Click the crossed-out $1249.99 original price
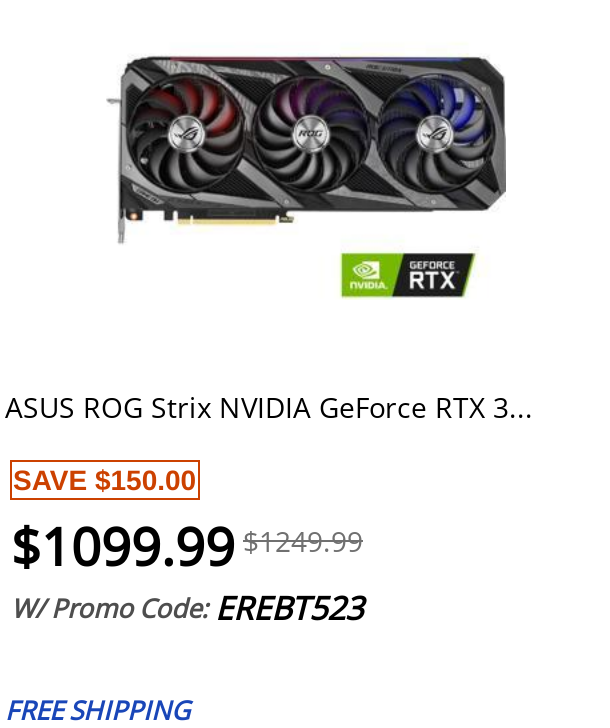This screenshot has height=728, width=610. [303, 542]
